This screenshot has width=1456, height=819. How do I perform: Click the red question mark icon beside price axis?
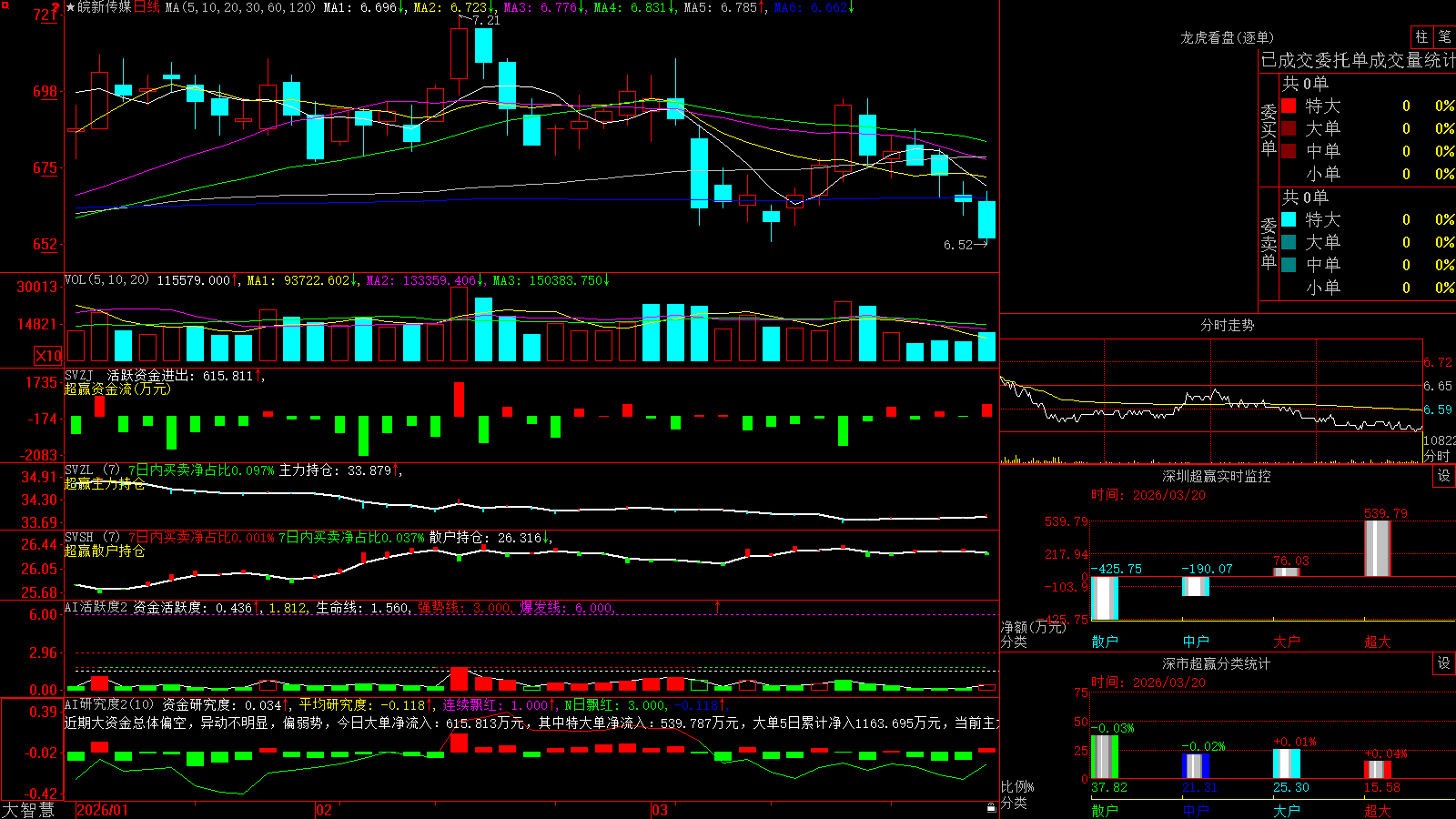(56, 8)
